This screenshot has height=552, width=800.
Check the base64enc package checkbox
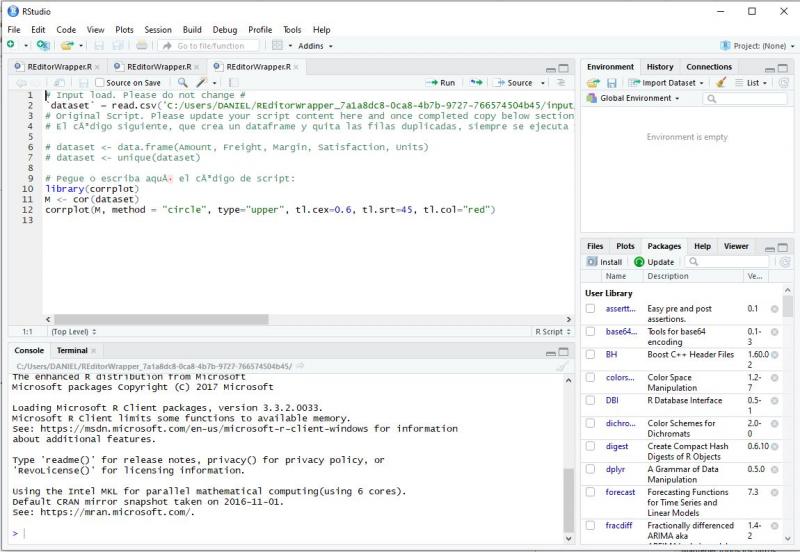point(590,332)
